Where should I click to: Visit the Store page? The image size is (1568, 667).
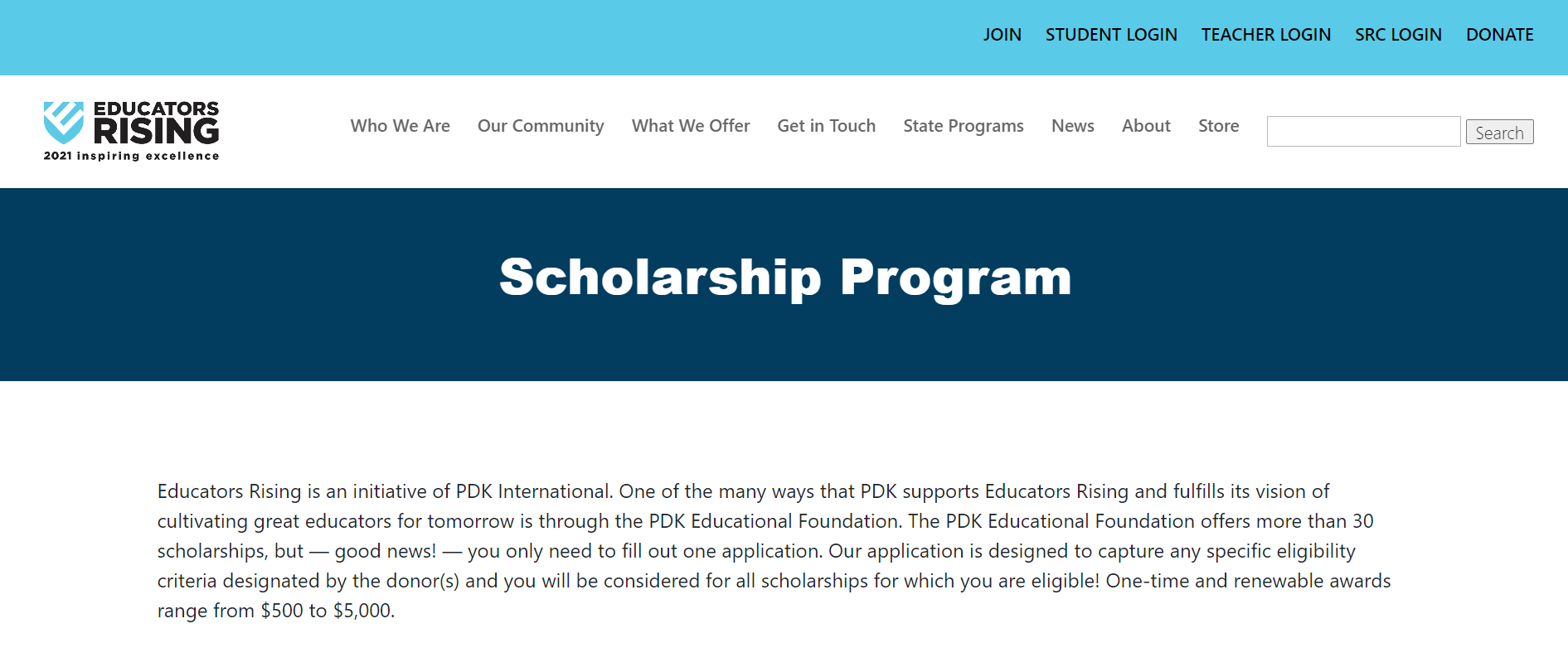pos(1218,126)
